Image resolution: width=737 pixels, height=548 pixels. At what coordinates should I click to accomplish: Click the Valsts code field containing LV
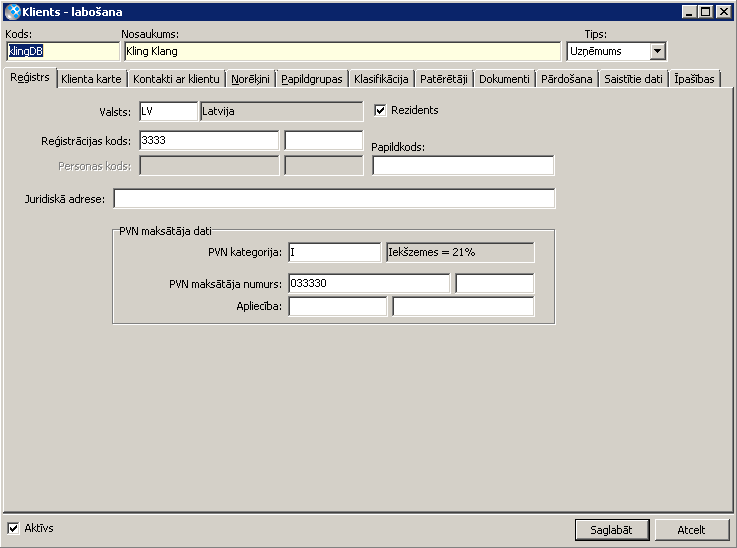point(168,111)
